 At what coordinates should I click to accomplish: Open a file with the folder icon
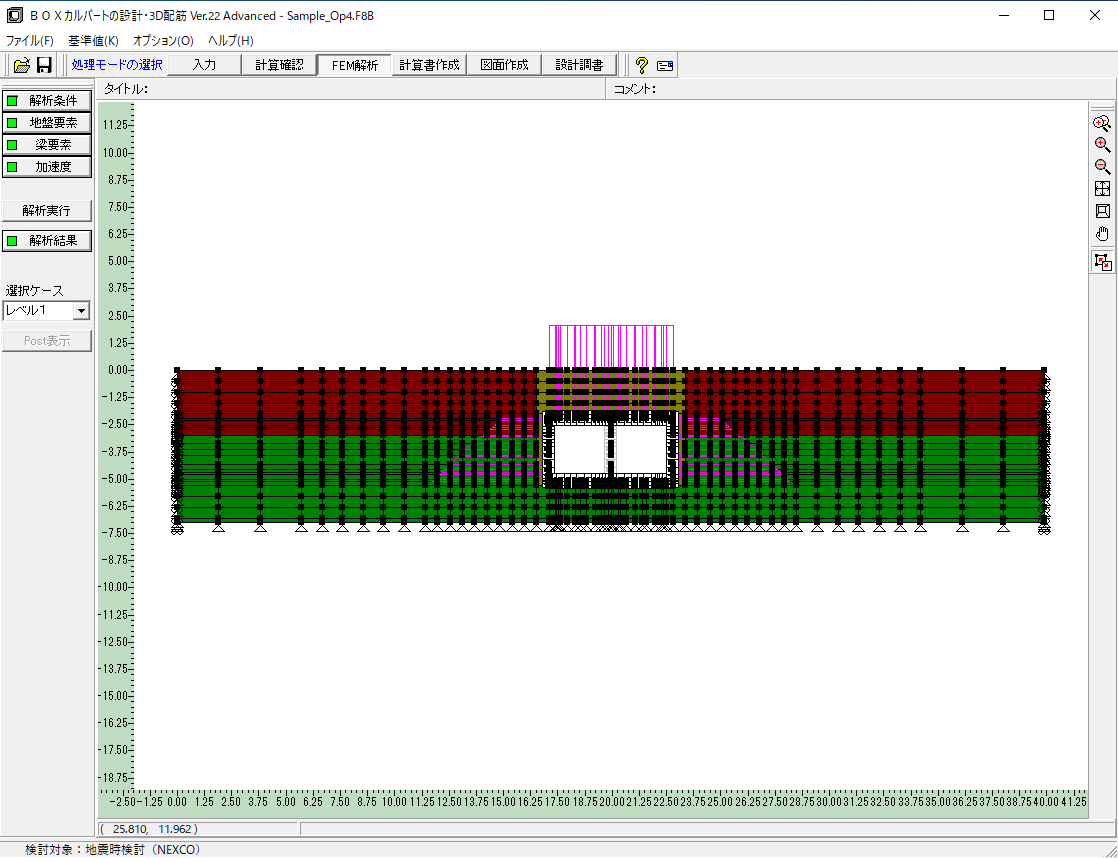(22, 66)
